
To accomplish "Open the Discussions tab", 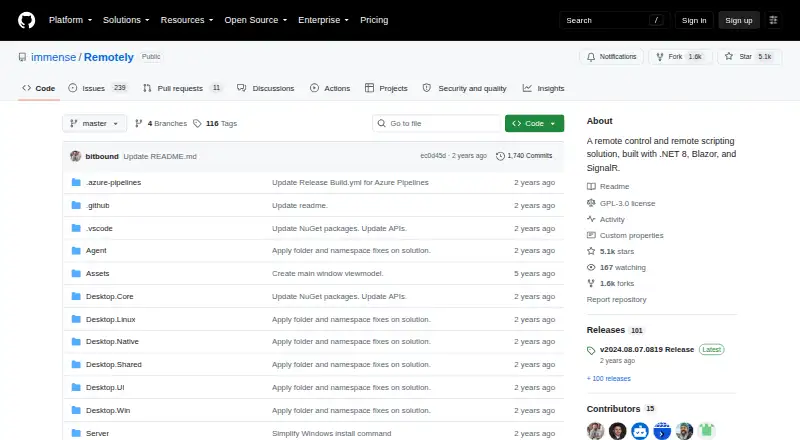I will tap(266, 88).
